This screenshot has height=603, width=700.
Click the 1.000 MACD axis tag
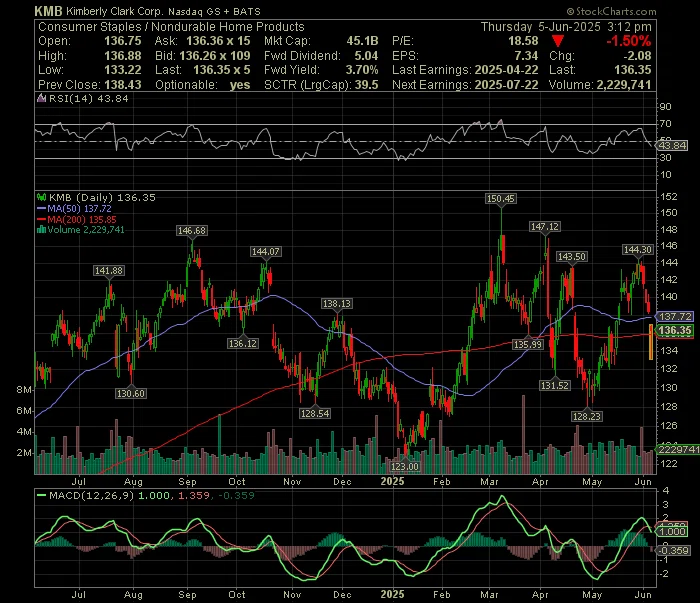[x=672, y=532]
